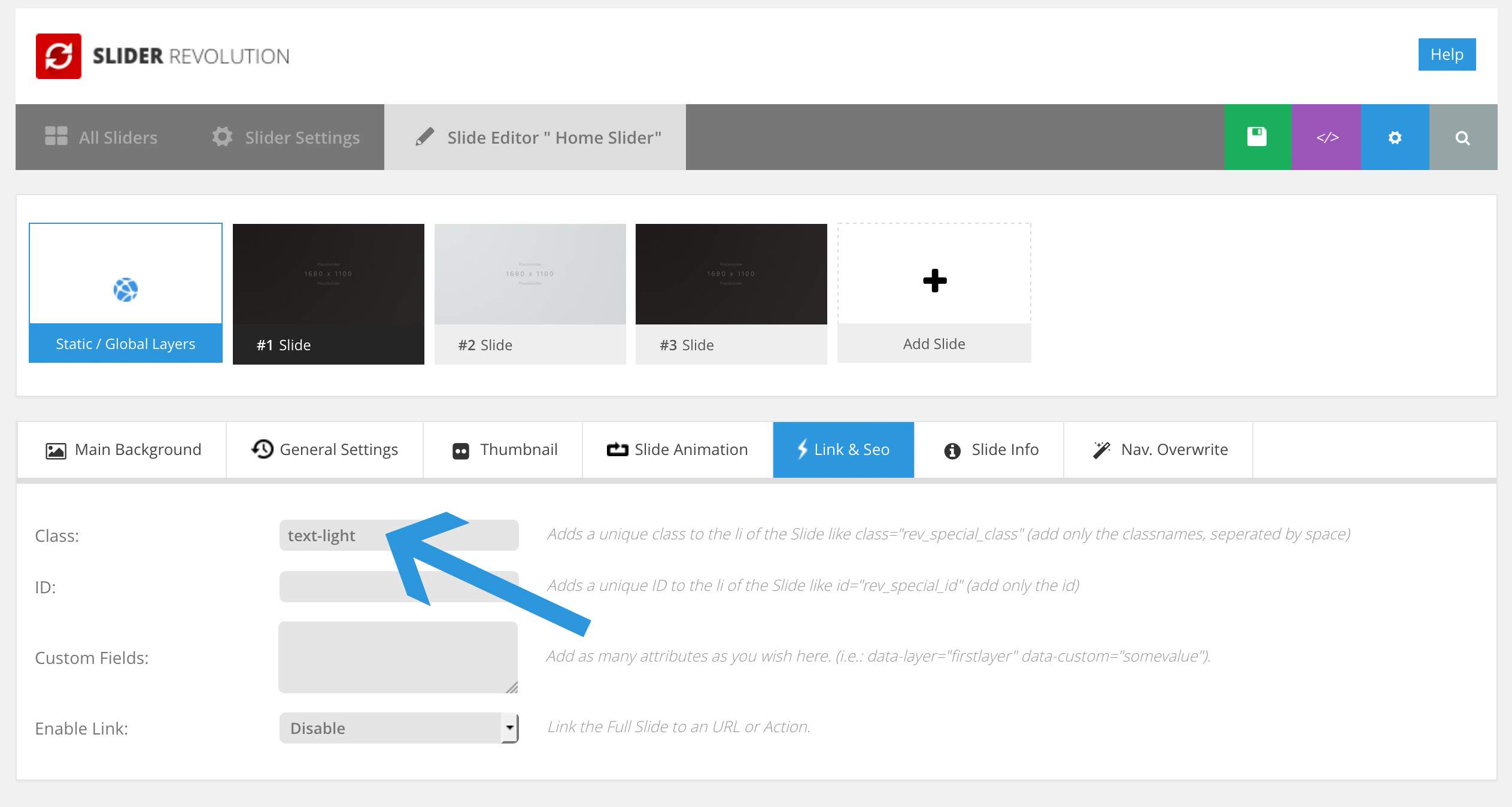Select the Static / Global Layers label

(126, 344)
